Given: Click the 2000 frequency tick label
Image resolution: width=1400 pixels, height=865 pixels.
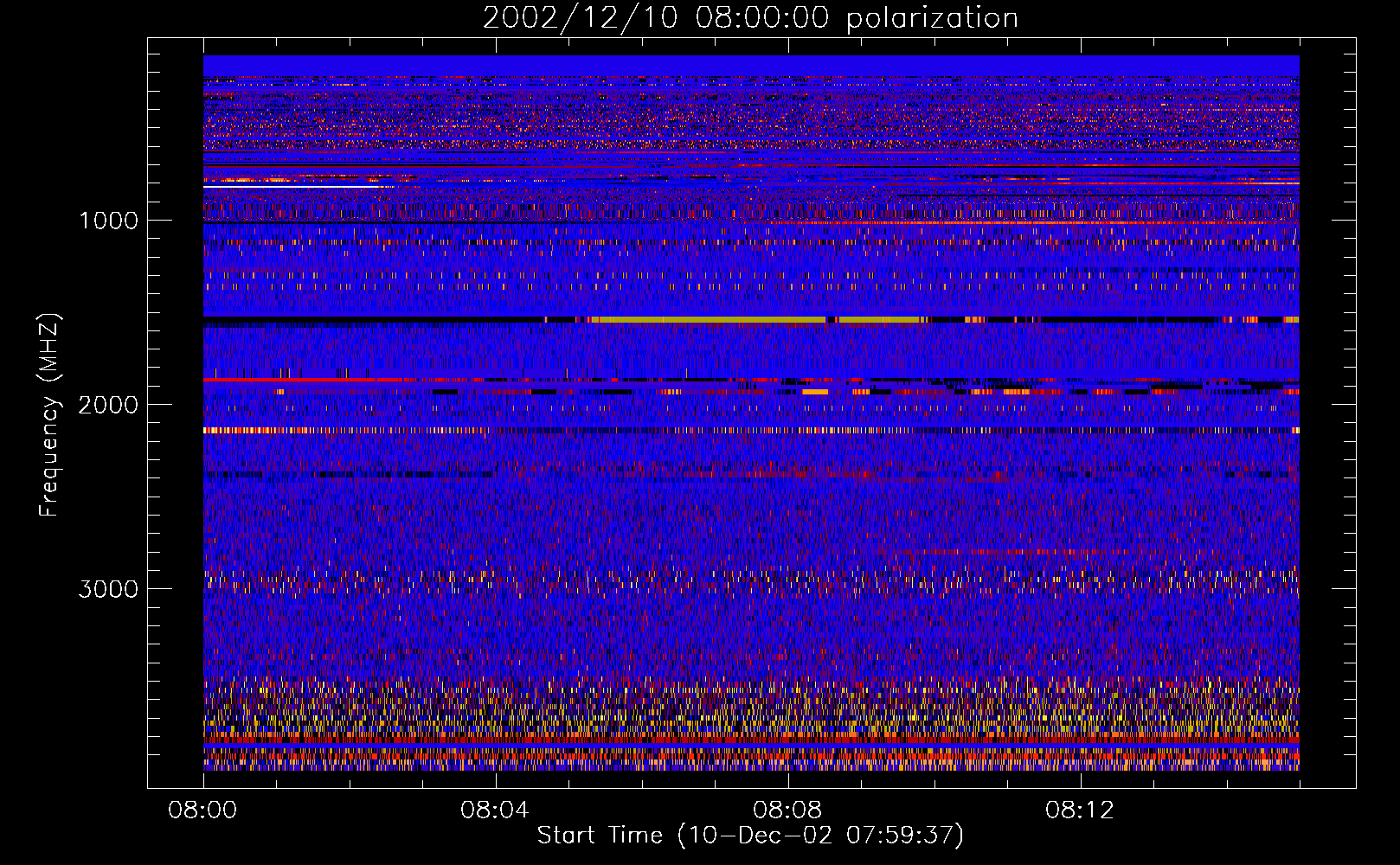Looking at the screenshot, I should (108, 405).
